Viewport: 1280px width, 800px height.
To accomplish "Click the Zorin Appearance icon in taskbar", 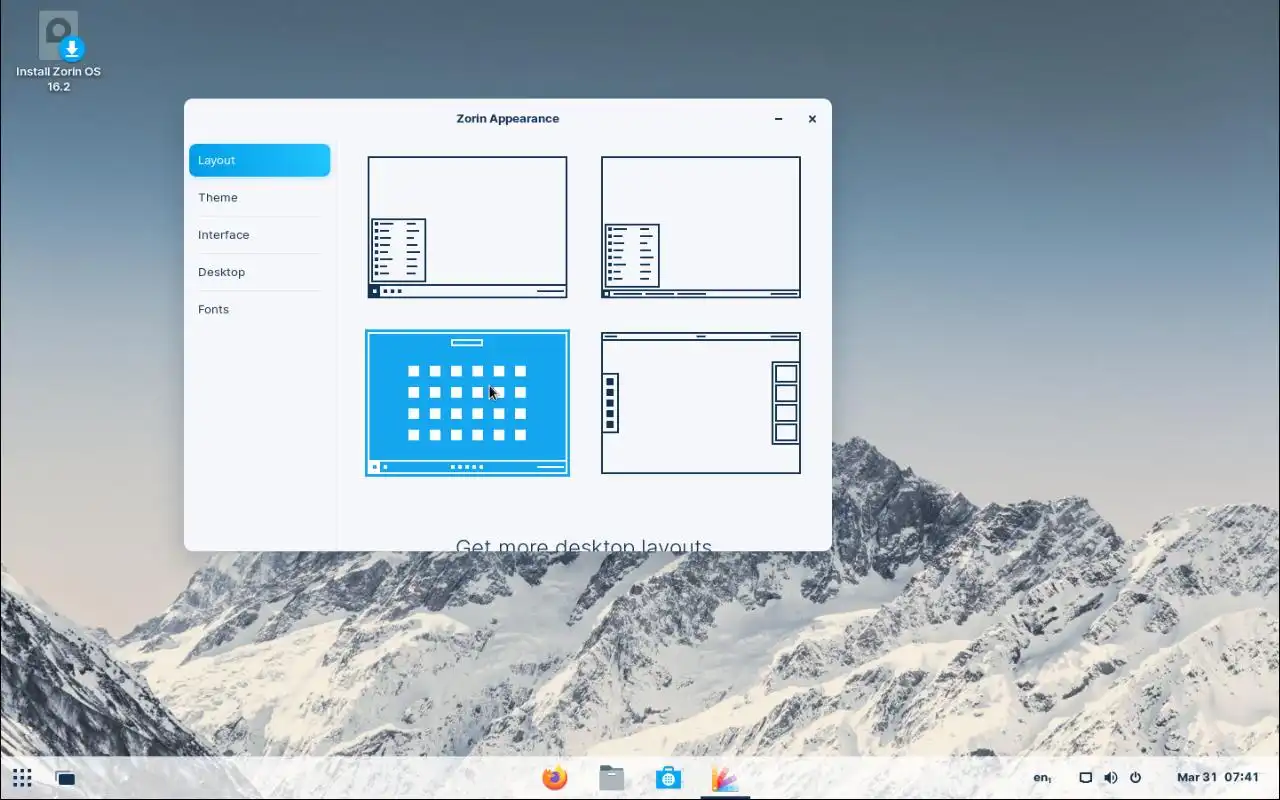I will [x=725, y=777].
